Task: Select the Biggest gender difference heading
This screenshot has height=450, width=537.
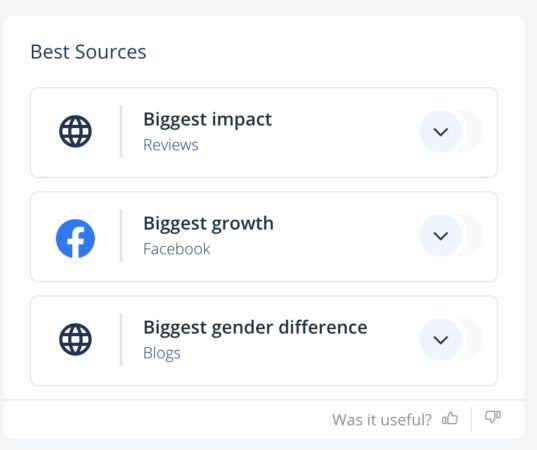Action: tap(255, 328)
